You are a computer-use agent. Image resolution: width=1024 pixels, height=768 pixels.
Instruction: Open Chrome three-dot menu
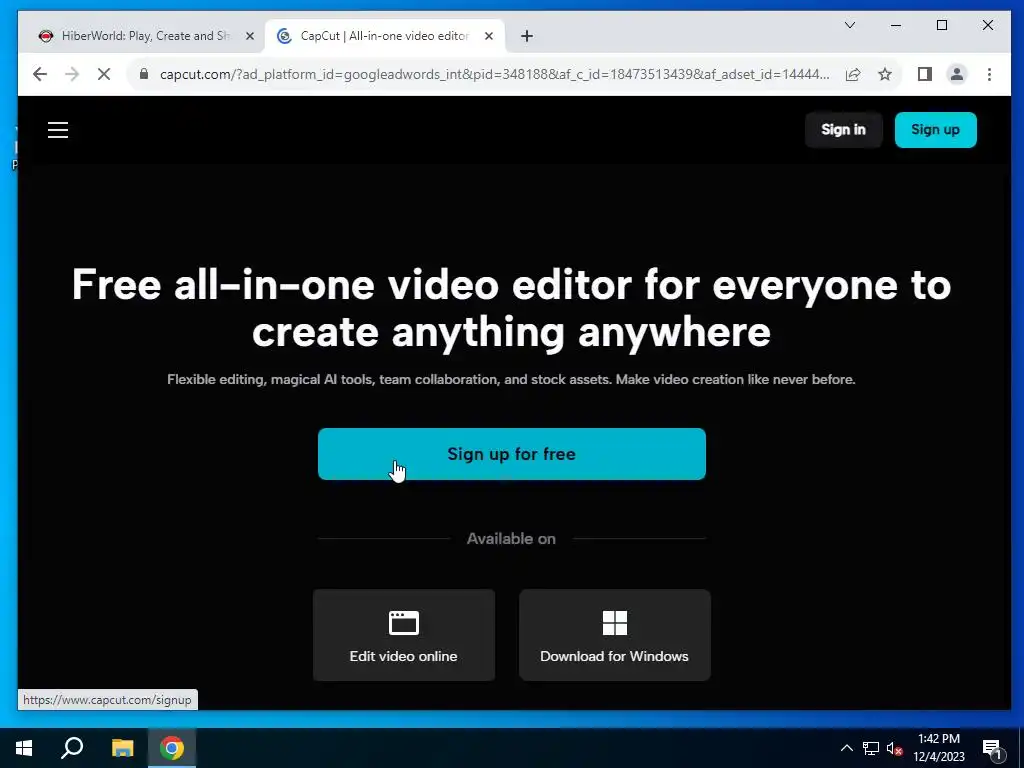click(989, 74)
